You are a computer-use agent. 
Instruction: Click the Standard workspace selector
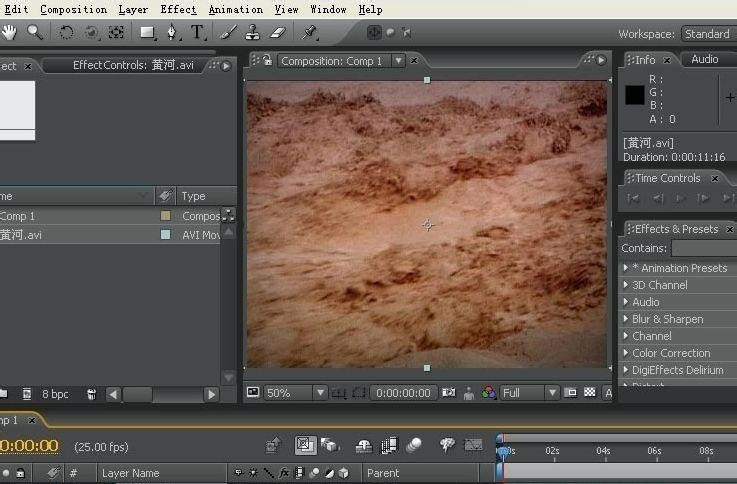click(x=708, y=34)
